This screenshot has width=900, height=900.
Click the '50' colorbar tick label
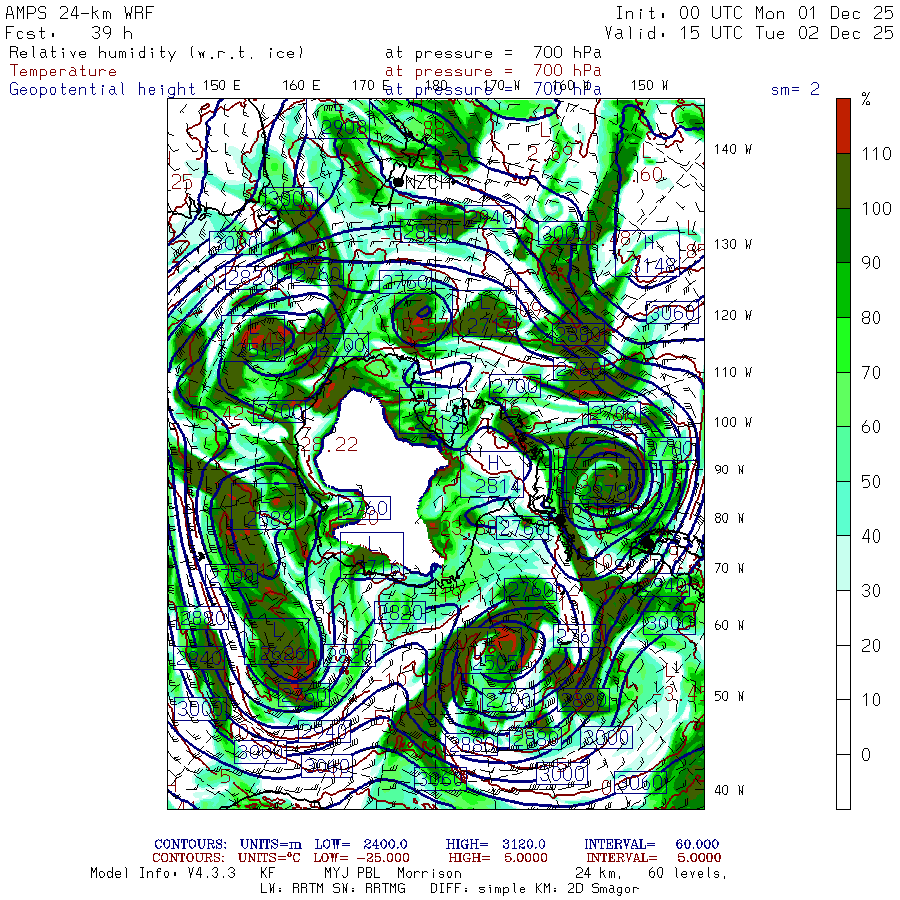coord(871,482)
